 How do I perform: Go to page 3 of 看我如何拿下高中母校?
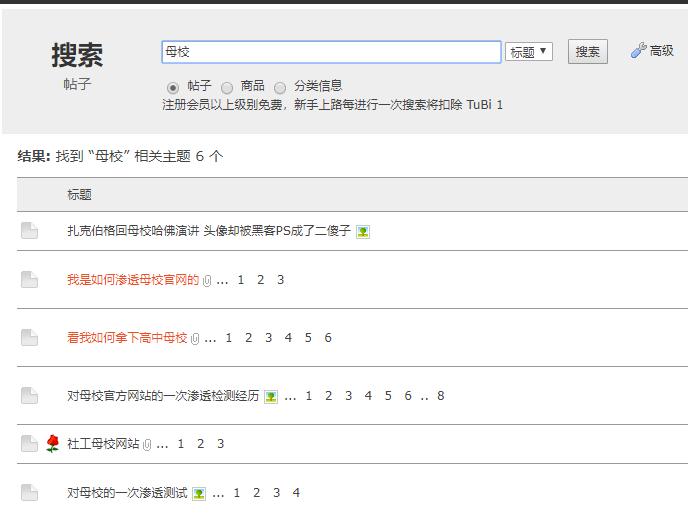coord(269,338)
